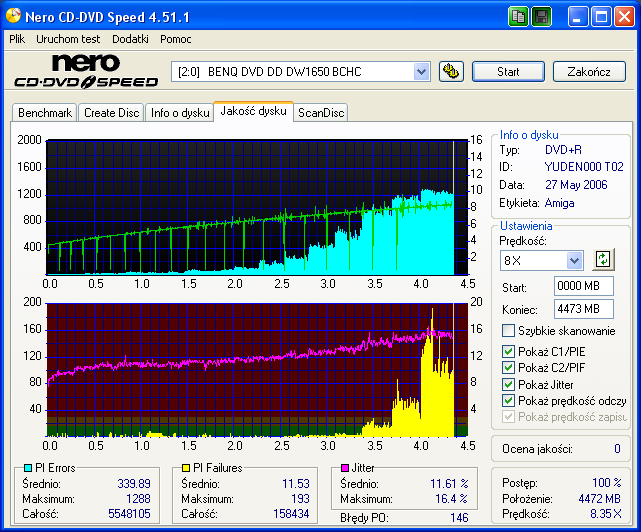Open the Dodatki menu
Viewport: 641px width, 532px height.
[x=130, y=39]
